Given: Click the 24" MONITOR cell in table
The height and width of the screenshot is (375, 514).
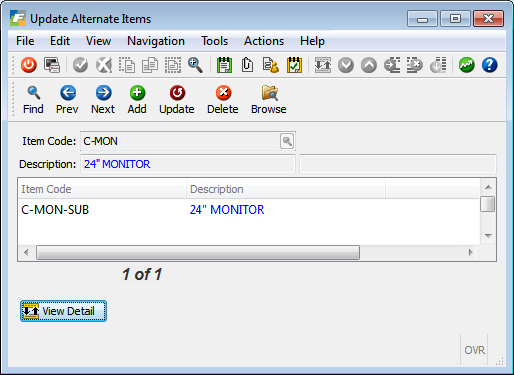Looking at the screenshot, I should click(x=227, y=210).
